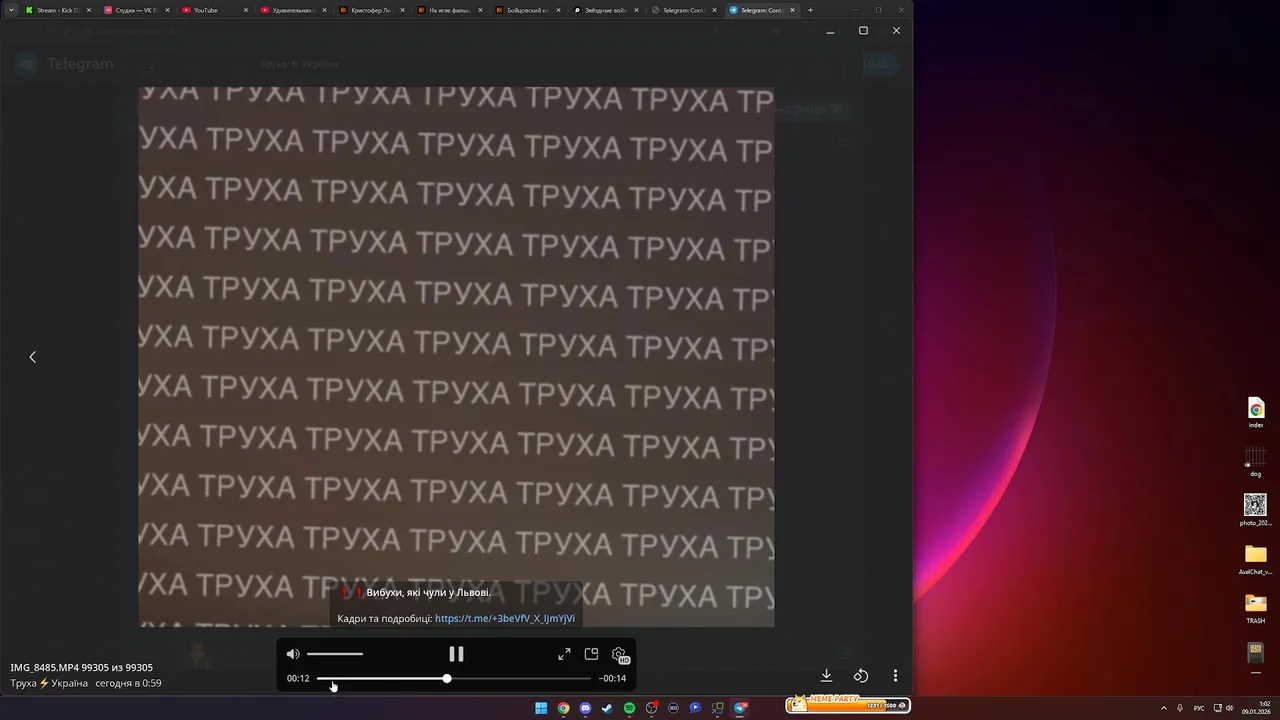Switch to the YouTube browser tab

(x=213, y=10)
